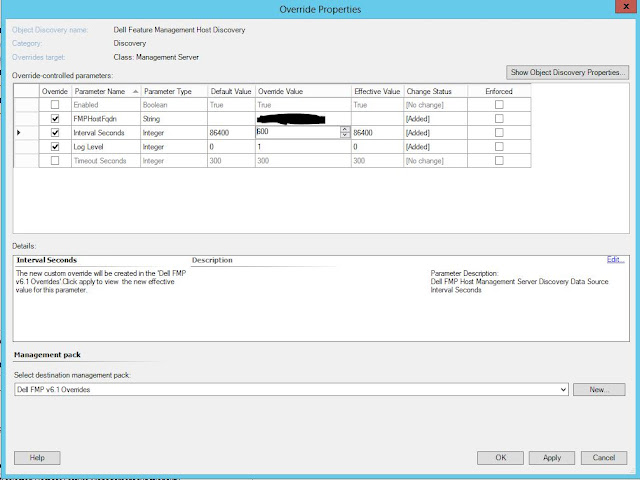Image resolution: width=640 pixels, height=480 pixels.
Task: Confirm with the OK button
Action: click(500, 458)
